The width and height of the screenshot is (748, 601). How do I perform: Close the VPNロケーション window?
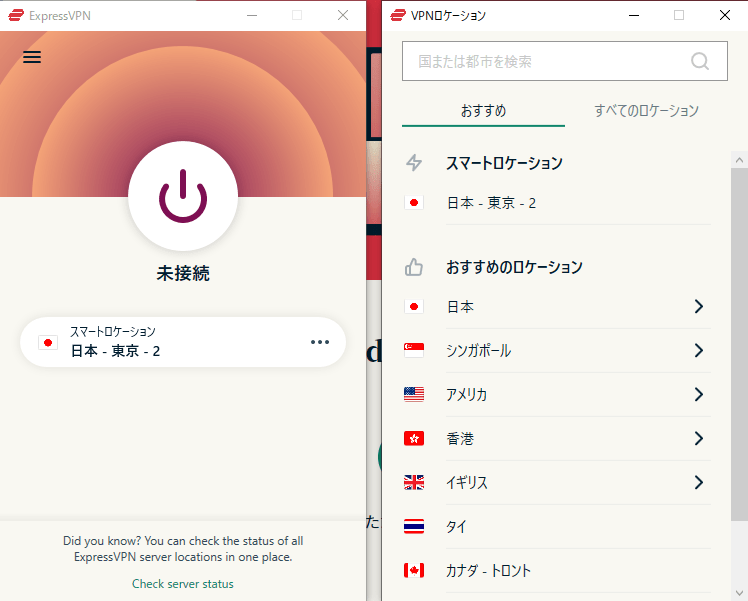[725, 15]
